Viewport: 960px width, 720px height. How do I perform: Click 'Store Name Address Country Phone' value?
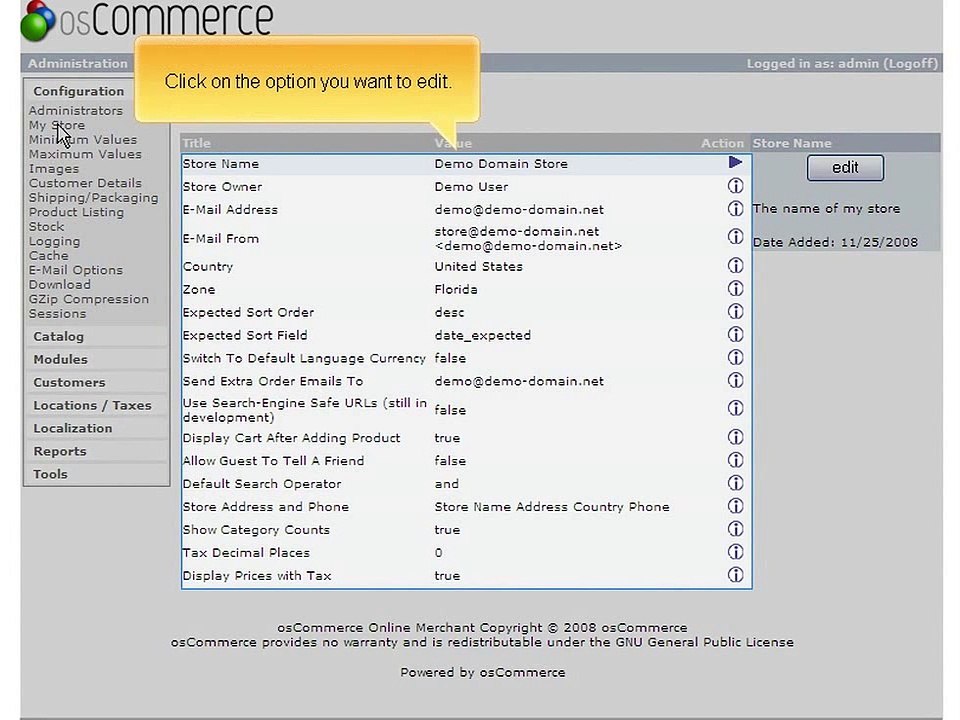pos(552,507)
